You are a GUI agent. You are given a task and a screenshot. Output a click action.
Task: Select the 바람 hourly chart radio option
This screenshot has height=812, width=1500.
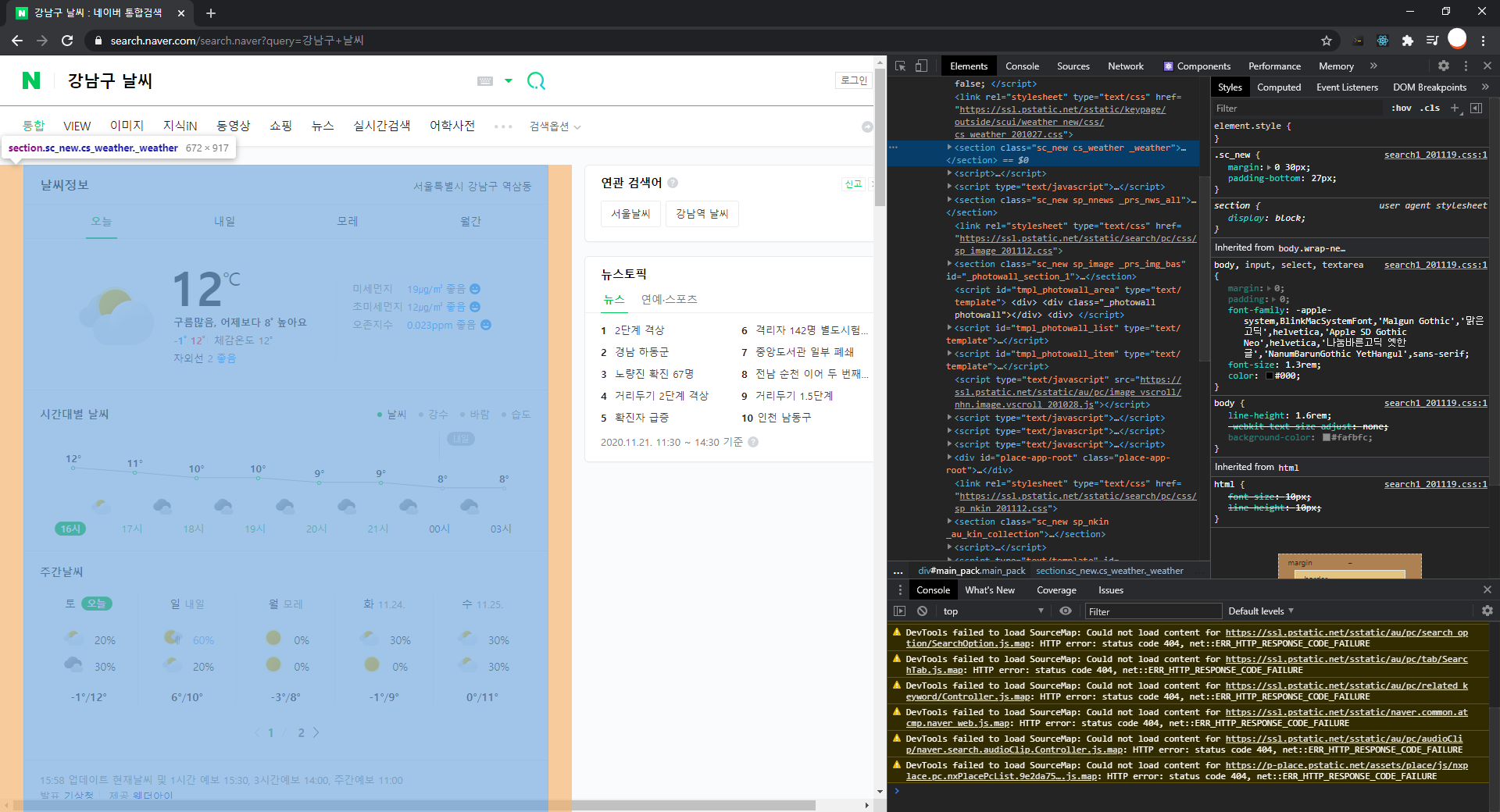pyautogui.click(x=474, y=415)
